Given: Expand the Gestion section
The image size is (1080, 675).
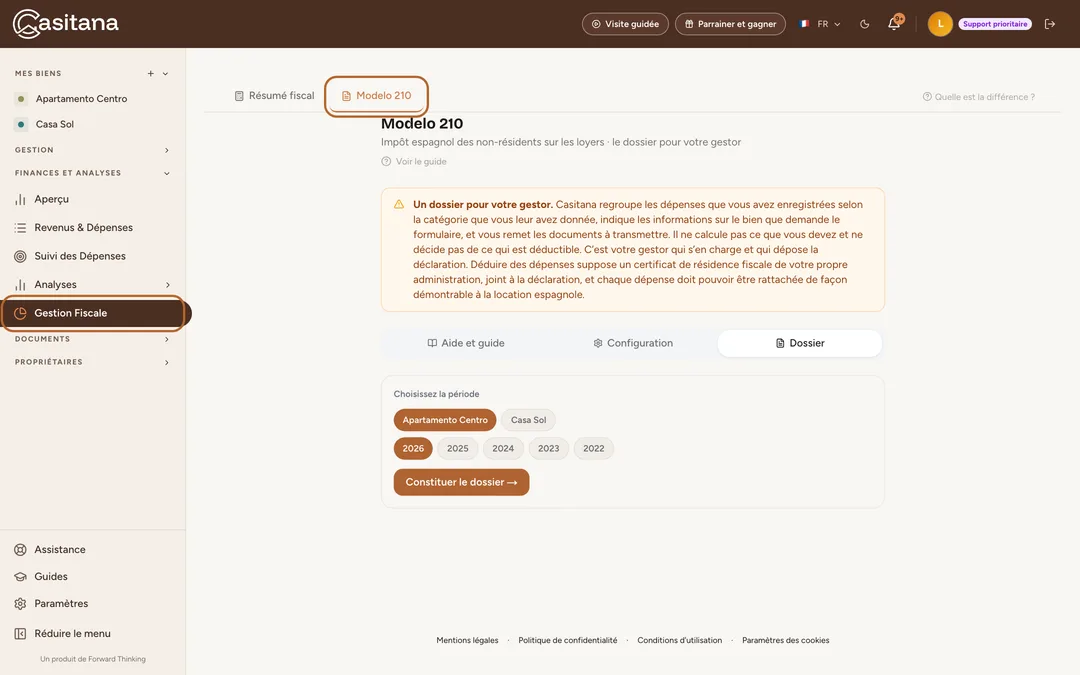Looking at the screenshot, I should [x=167, y=150].
